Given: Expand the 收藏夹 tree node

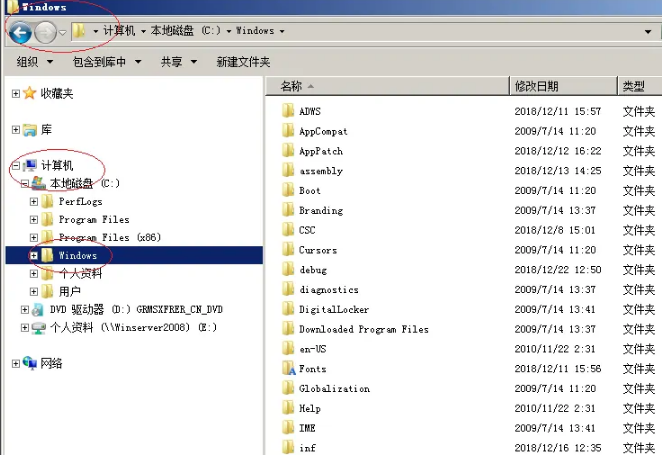Looking at the screenshot, I should [16, 93].
